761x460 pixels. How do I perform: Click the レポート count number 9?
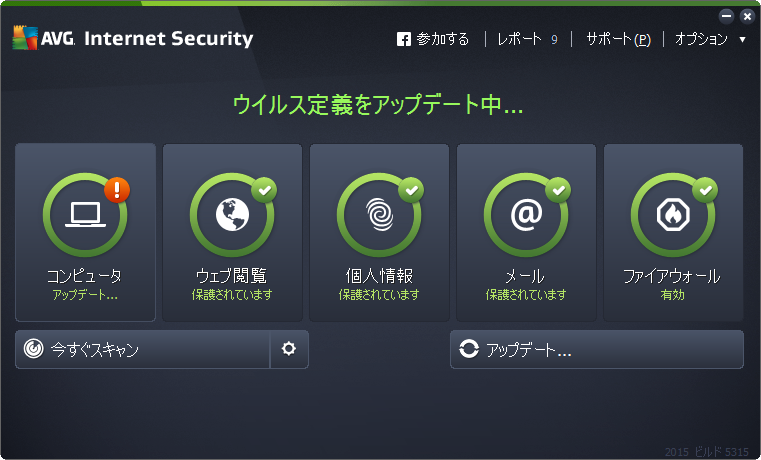tap(554, 39)
